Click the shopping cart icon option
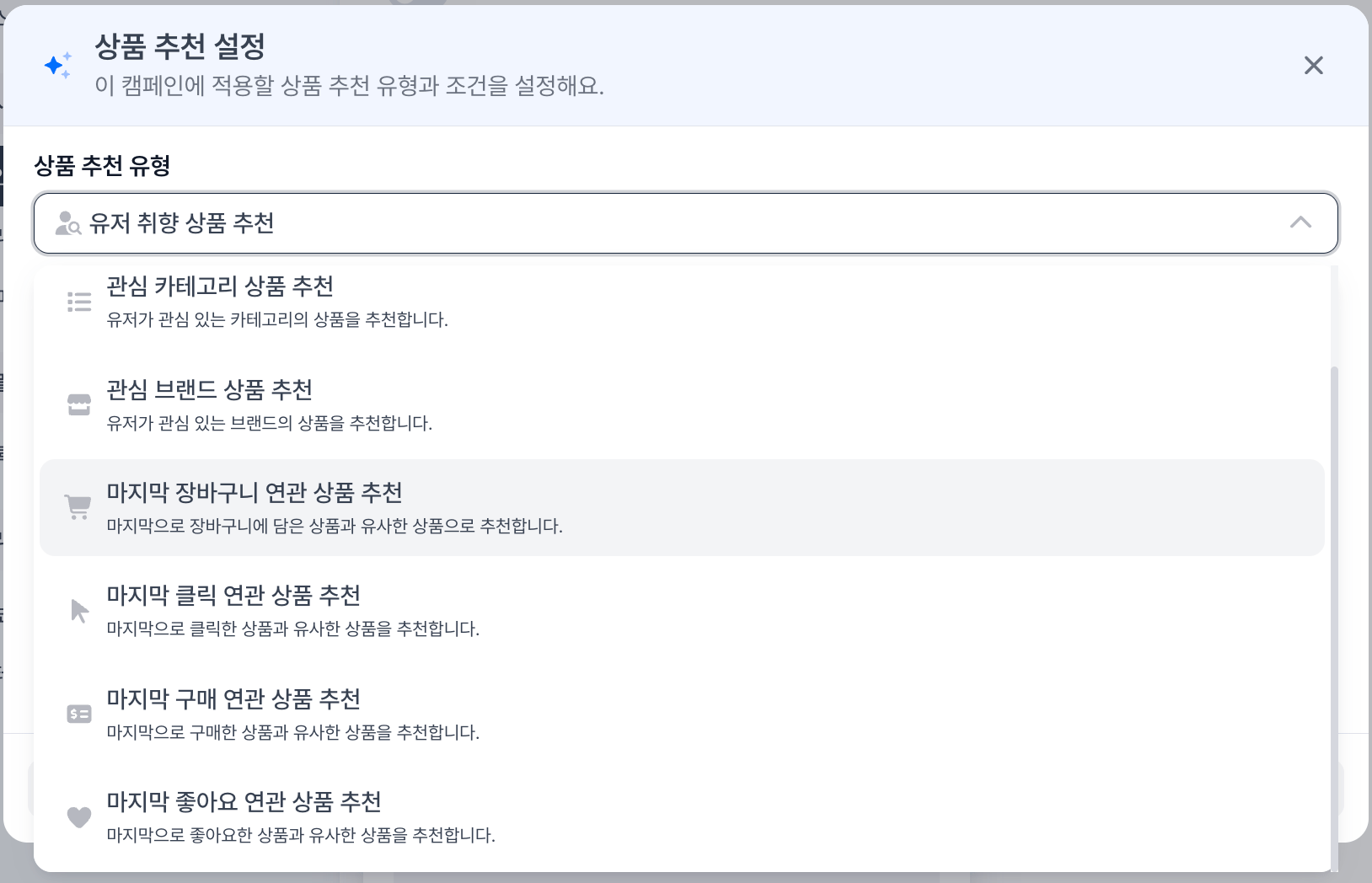 point(78,507)
